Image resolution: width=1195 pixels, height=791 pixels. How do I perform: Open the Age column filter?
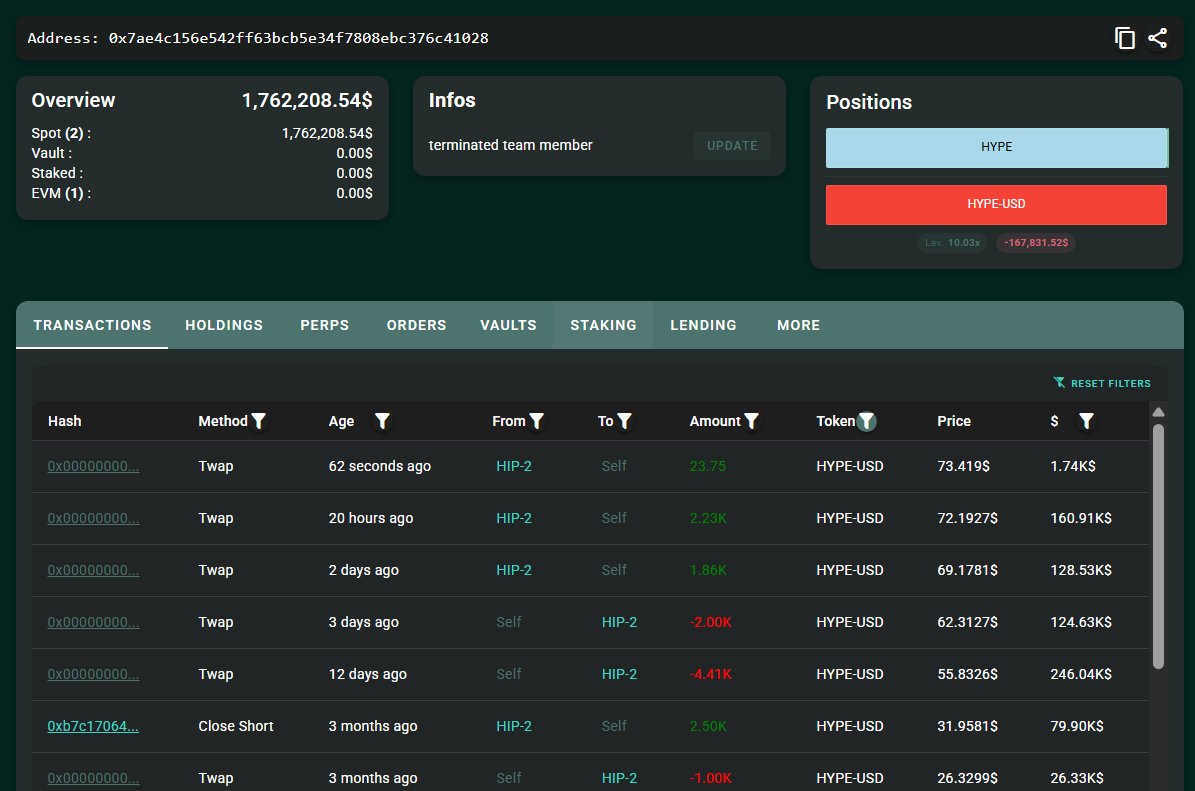click(x=383, y=421)
